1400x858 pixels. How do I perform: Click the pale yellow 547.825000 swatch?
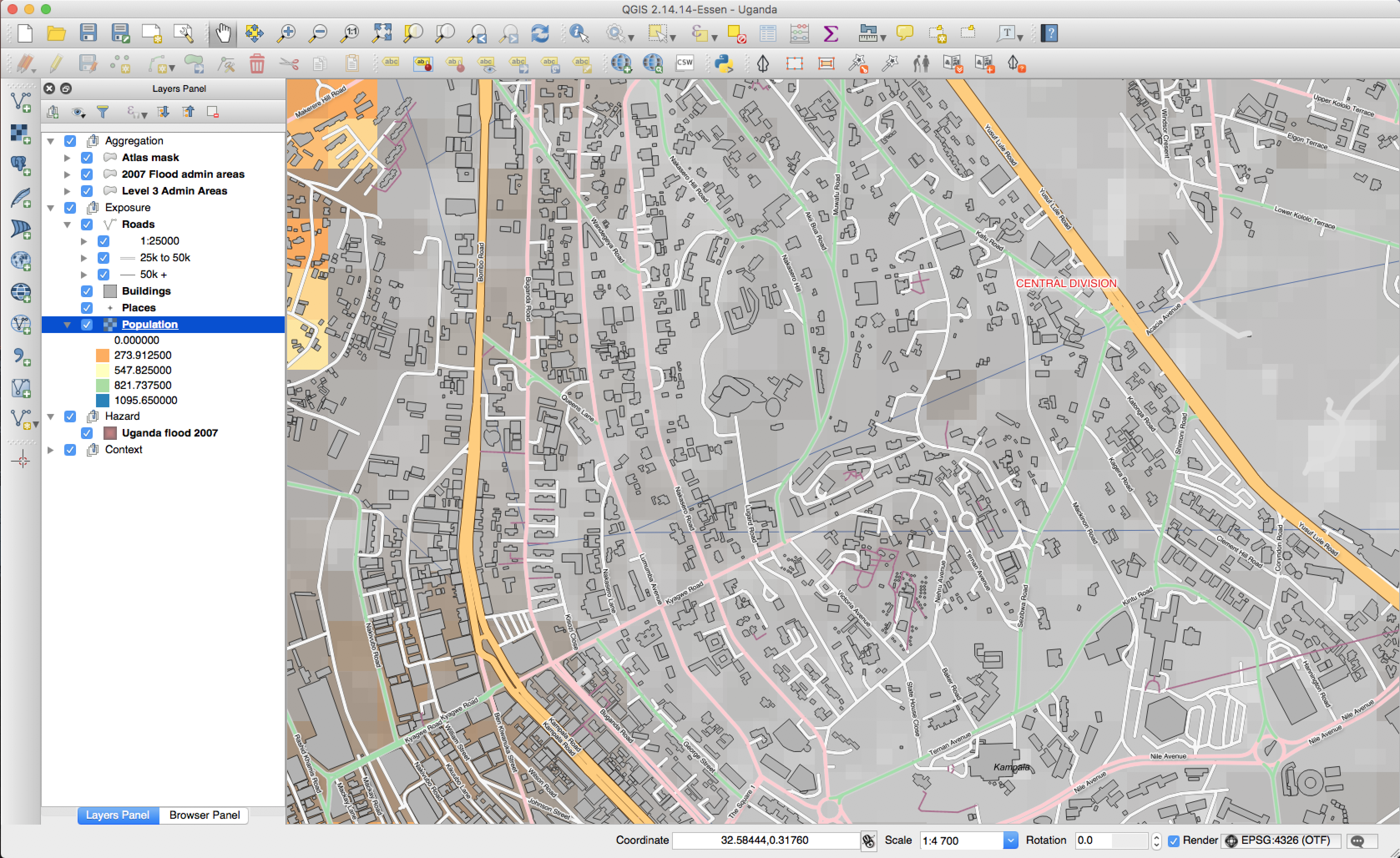[x=103, y=371]
